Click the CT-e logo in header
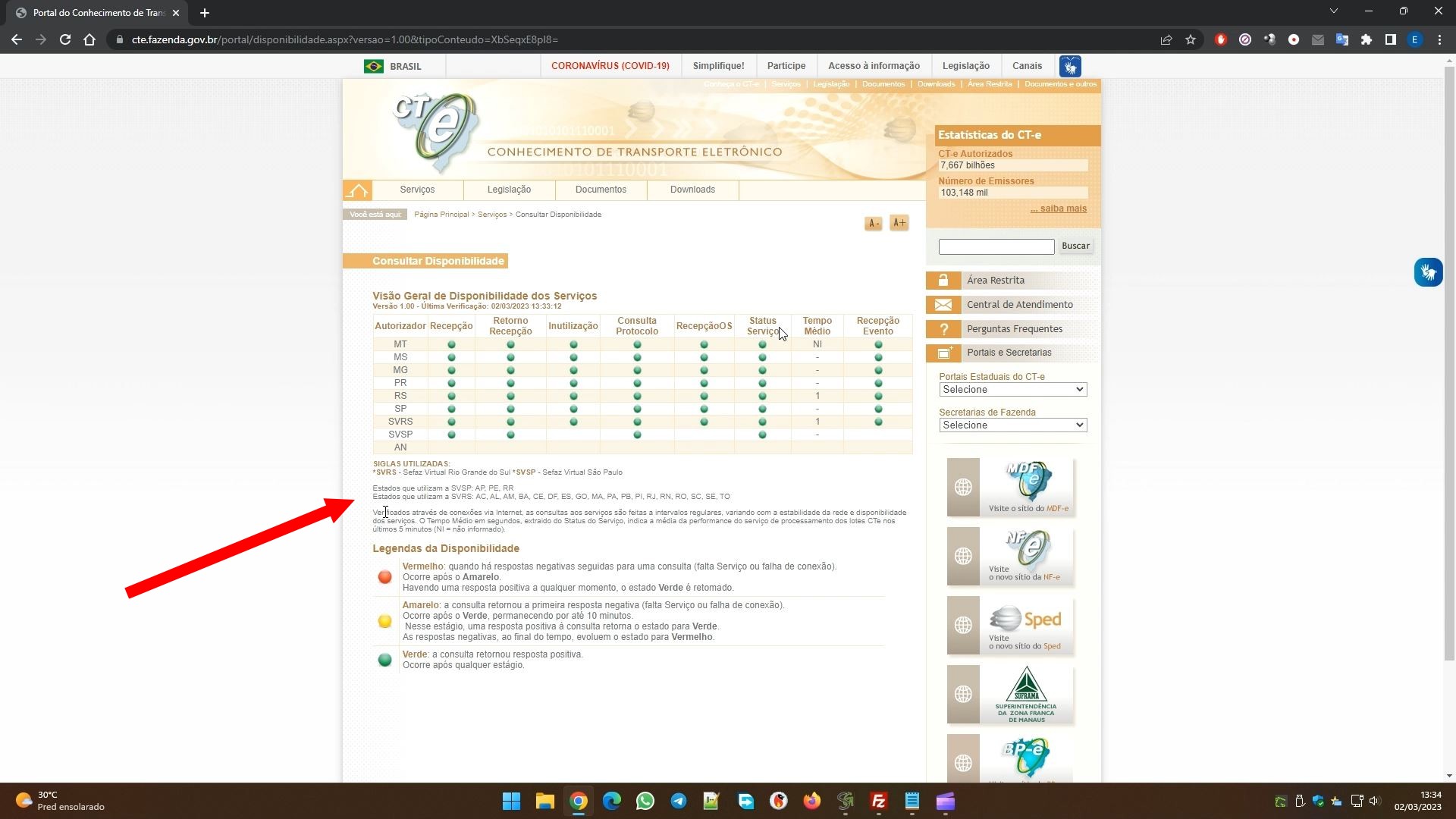This screenshot has height=819, width=1456. click(x=436, y=130)
